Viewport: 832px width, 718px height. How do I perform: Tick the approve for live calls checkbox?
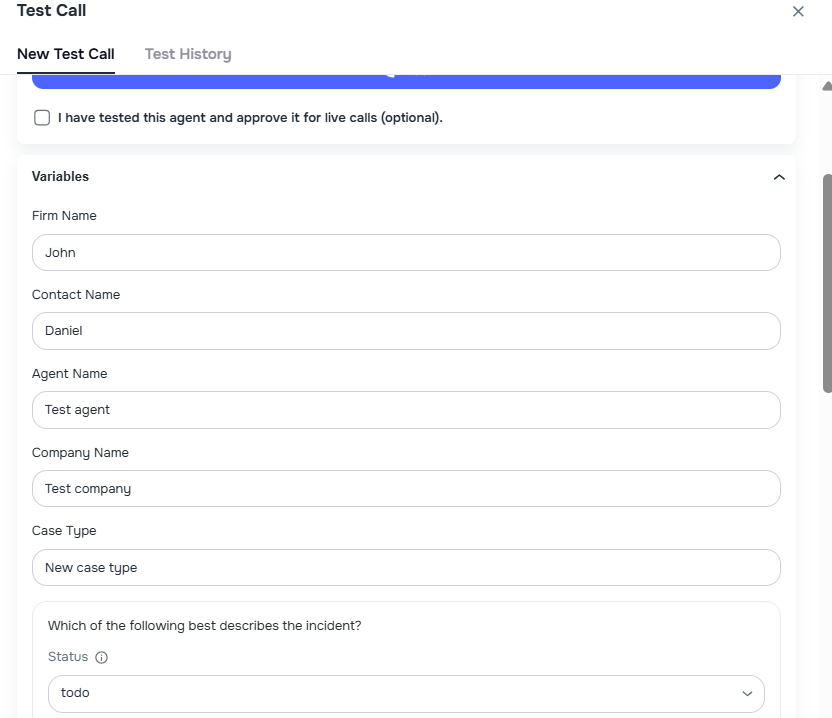point(42,118)
